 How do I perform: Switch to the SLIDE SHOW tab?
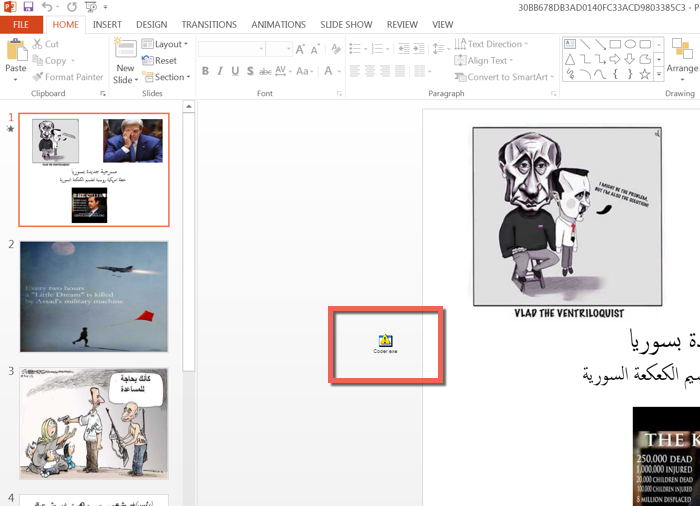[346, 25]
